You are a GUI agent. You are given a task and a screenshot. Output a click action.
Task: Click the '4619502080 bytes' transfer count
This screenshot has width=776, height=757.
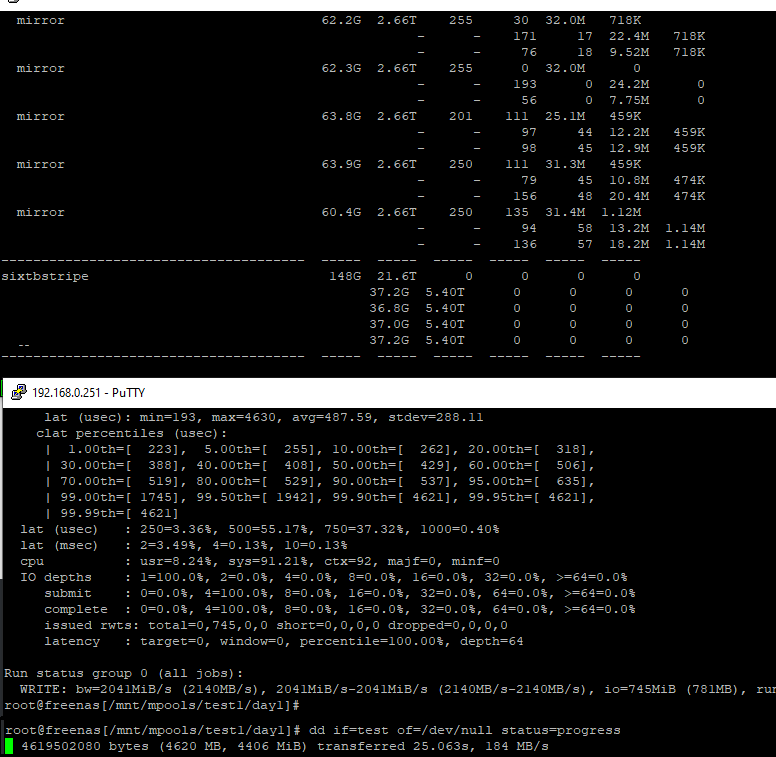pyautogui.click(x=85, y=746)
